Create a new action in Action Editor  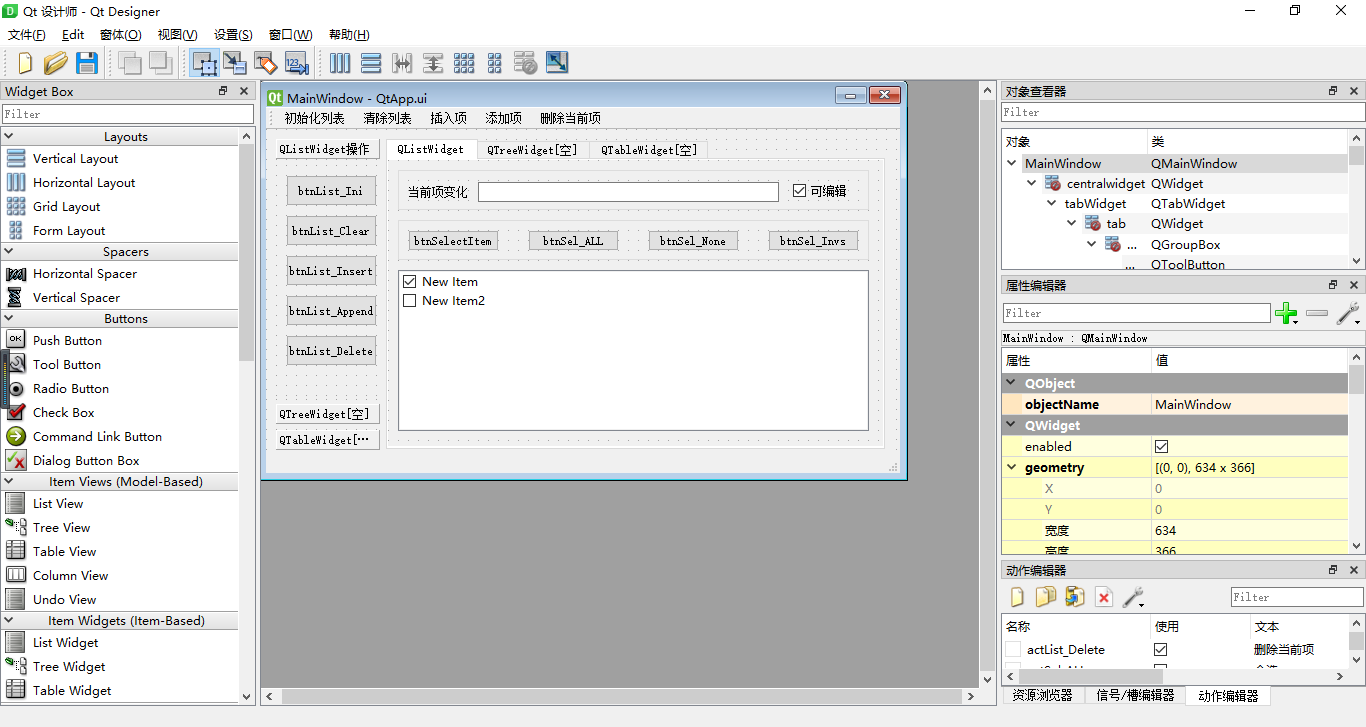1017,597
